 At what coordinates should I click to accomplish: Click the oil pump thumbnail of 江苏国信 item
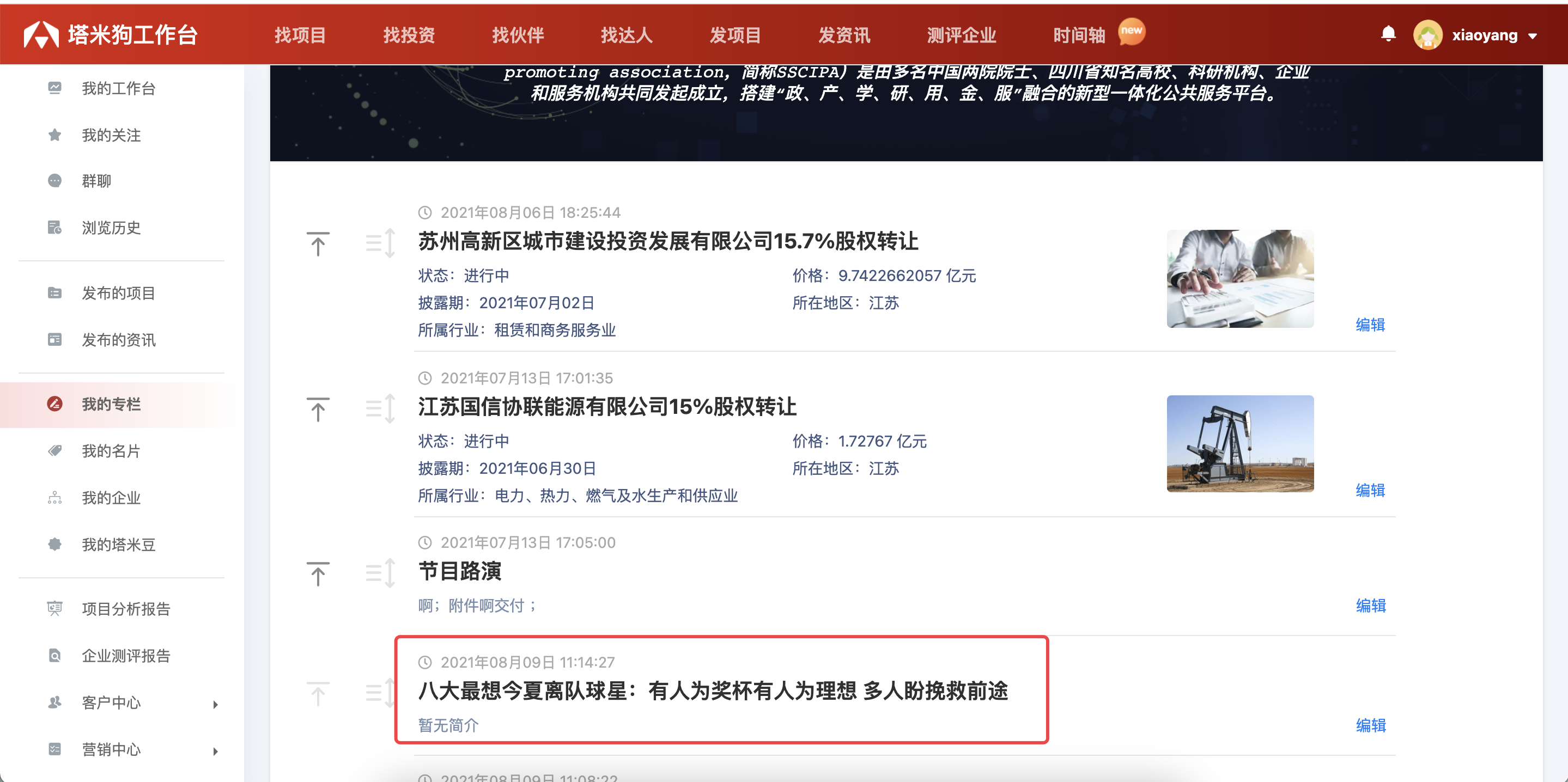(x=1240, y=444)
